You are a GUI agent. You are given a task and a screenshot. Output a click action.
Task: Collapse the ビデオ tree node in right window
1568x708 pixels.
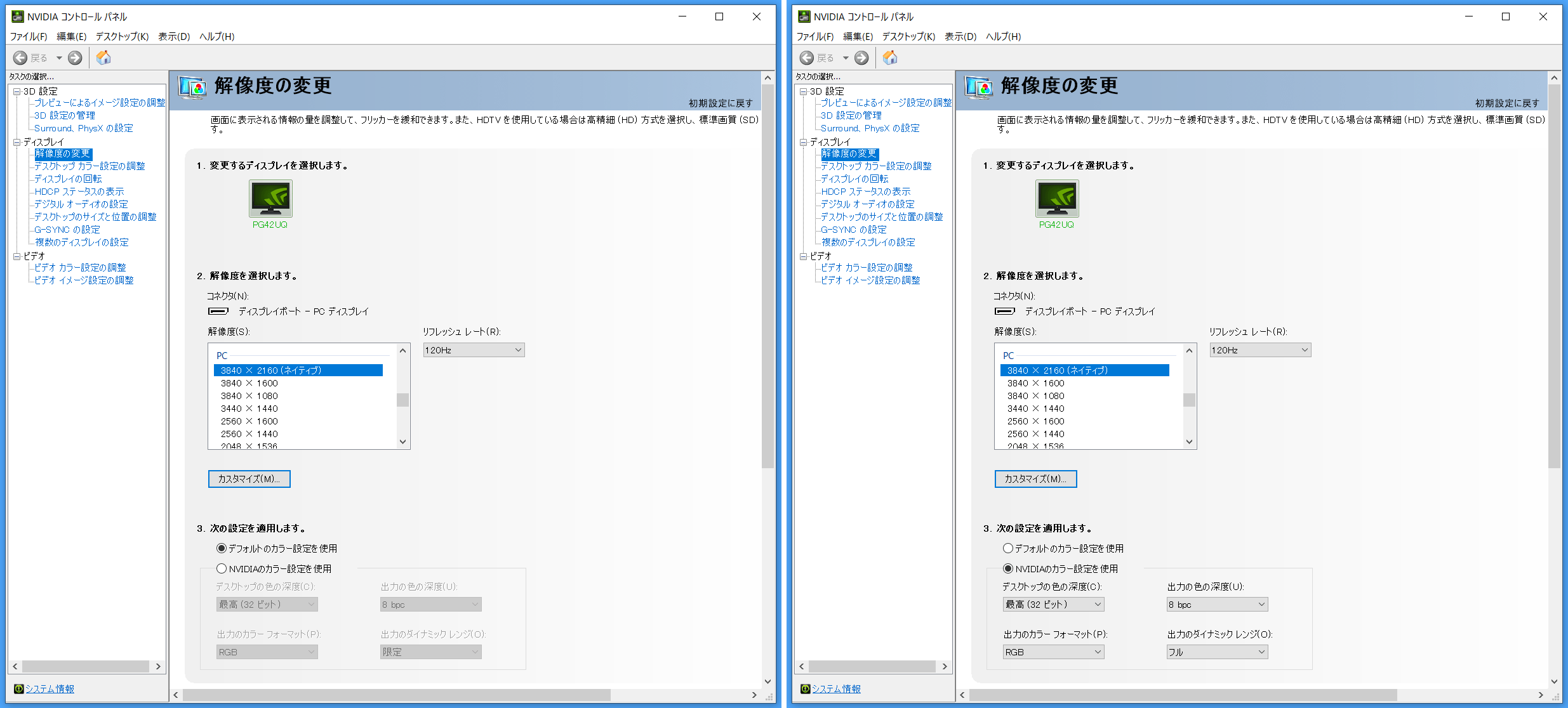tap(804, 256)
